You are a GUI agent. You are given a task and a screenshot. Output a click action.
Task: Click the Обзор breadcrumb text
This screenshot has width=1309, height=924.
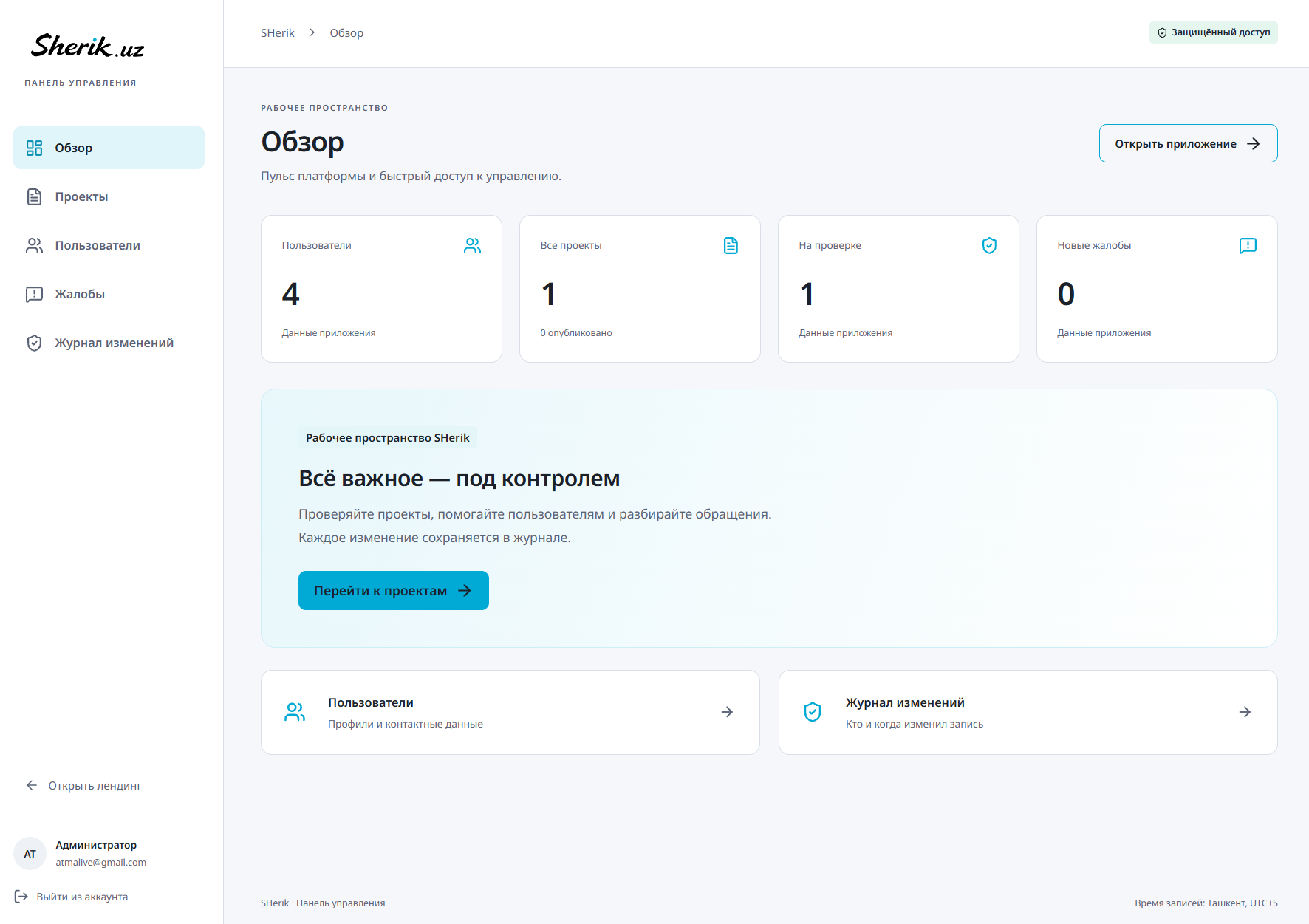coord(346,33)
